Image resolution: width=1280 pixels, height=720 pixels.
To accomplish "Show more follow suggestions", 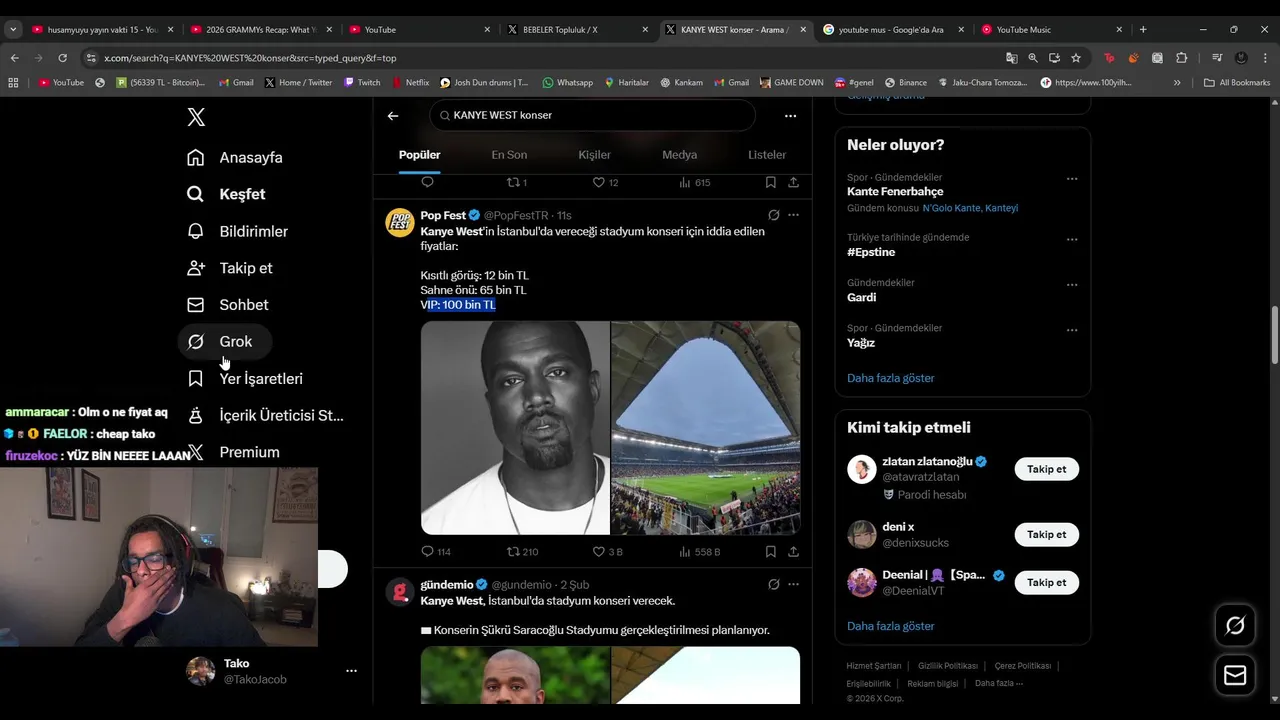I will pos(890,626).
